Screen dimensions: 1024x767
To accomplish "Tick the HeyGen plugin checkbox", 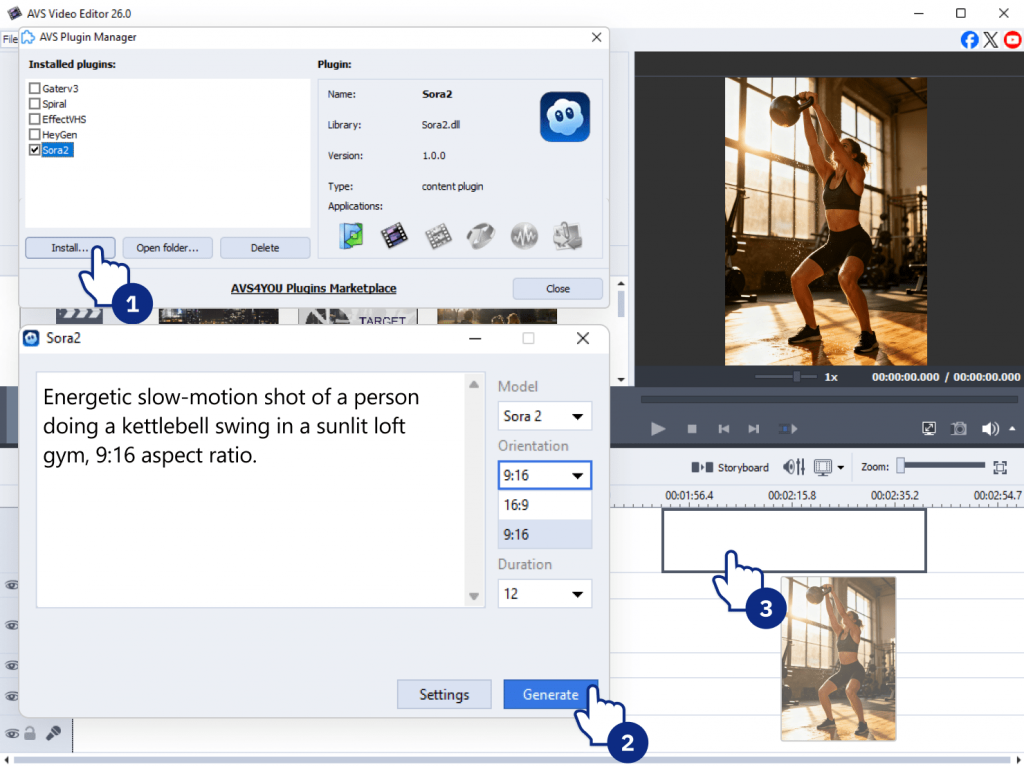I will pyautogui.click(x=35, y=135).
